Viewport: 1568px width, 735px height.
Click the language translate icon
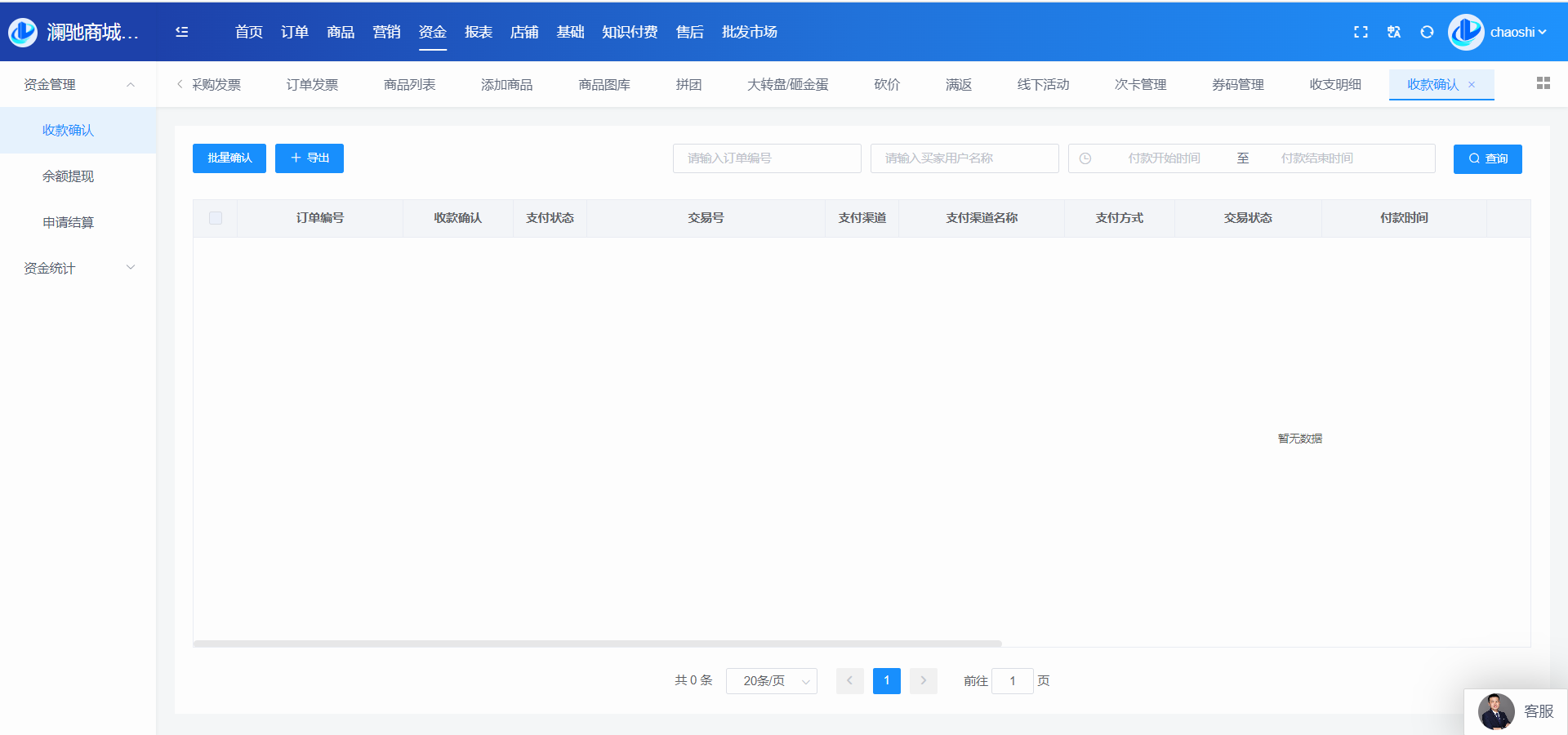tap(1394, 32)
